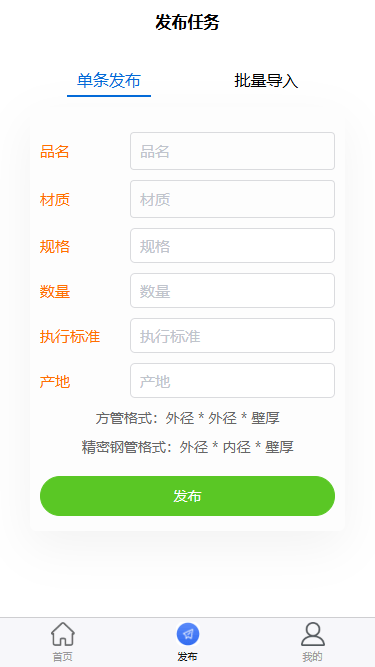The width and height of the screenshot is (375, 667).
Task: Click the 数量 input box
Action: 233,291
